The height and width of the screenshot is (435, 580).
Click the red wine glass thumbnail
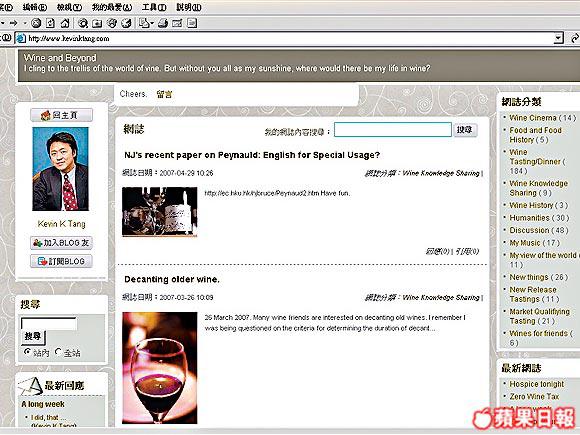(x=160, y=368)
